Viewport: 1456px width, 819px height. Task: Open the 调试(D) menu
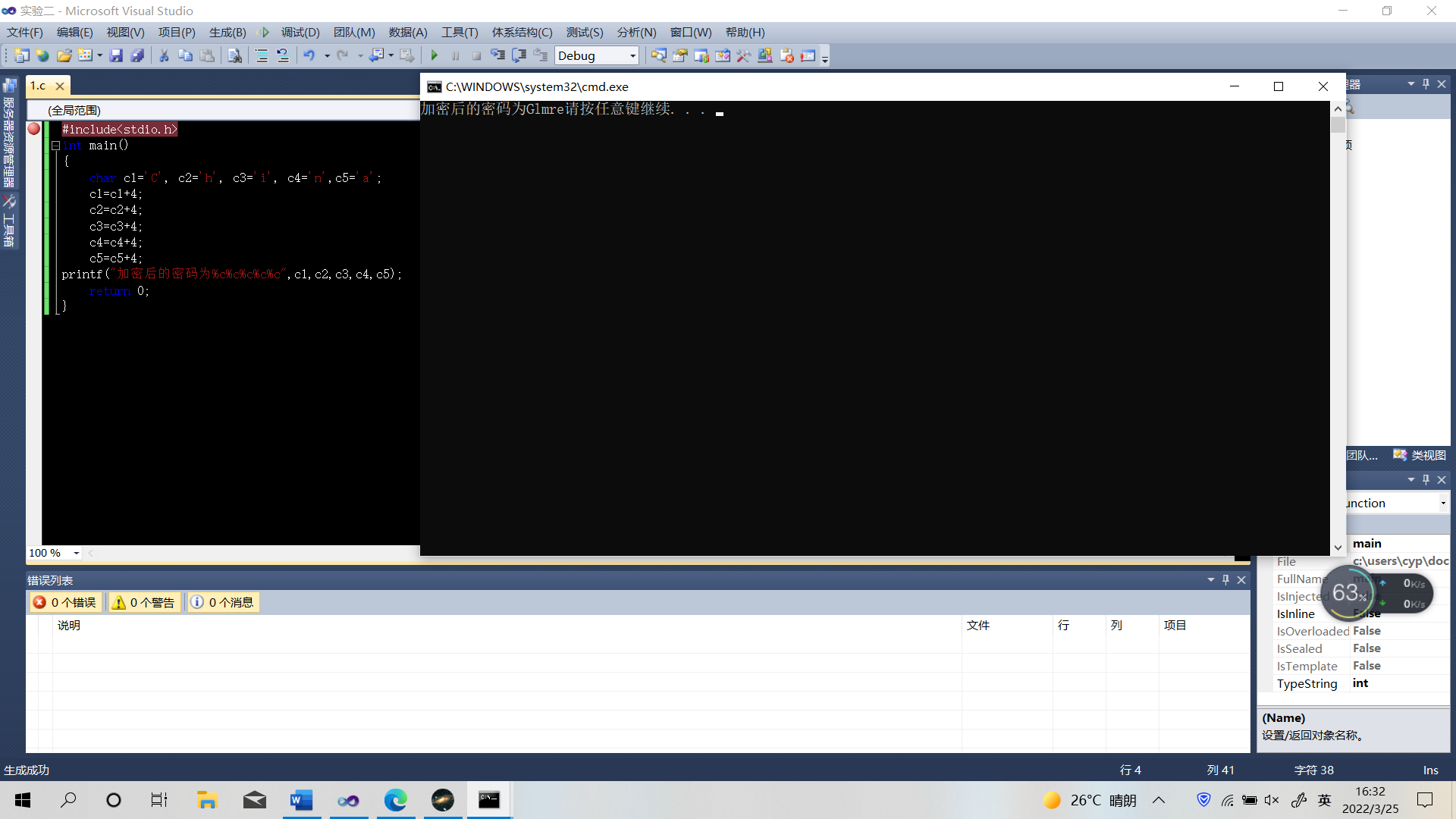[x=300, y=33]
